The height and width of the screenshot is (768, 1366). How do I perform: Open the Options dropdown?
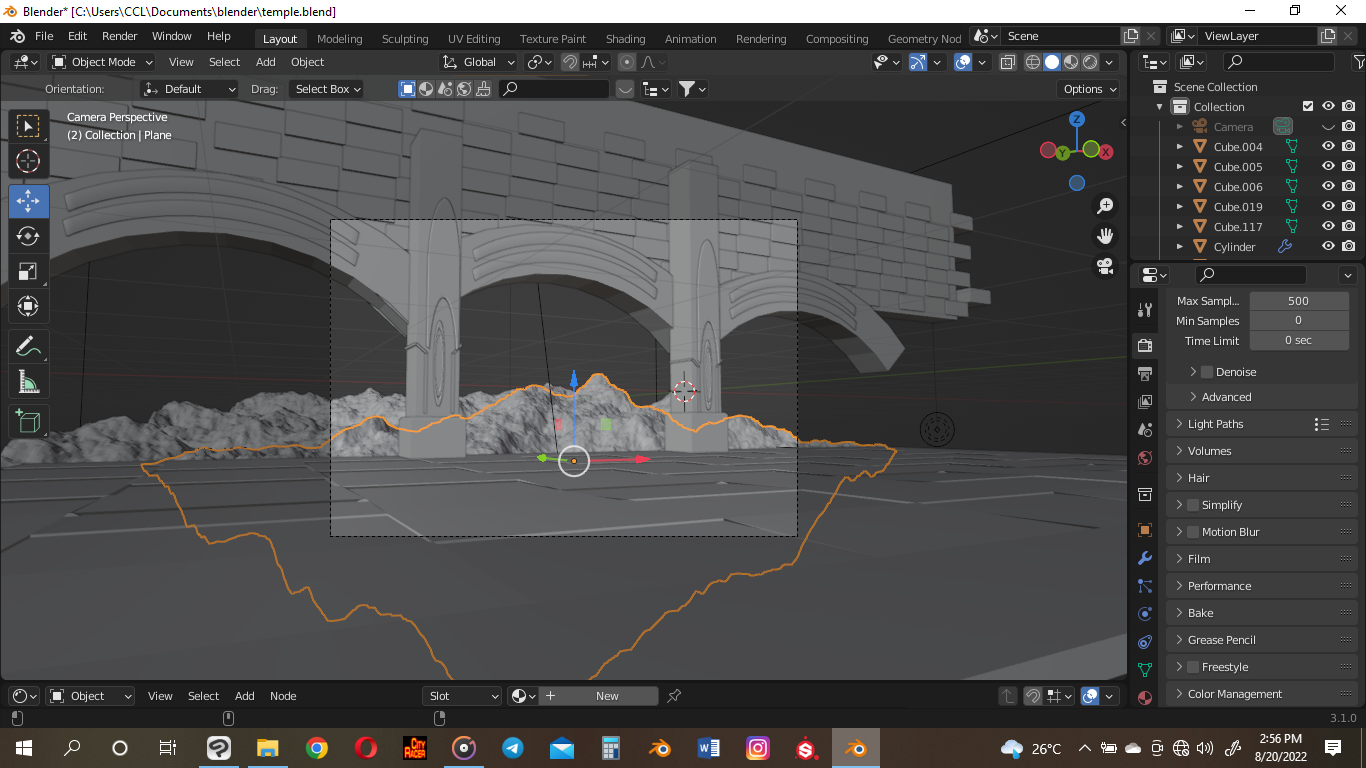pos(1089,89)
